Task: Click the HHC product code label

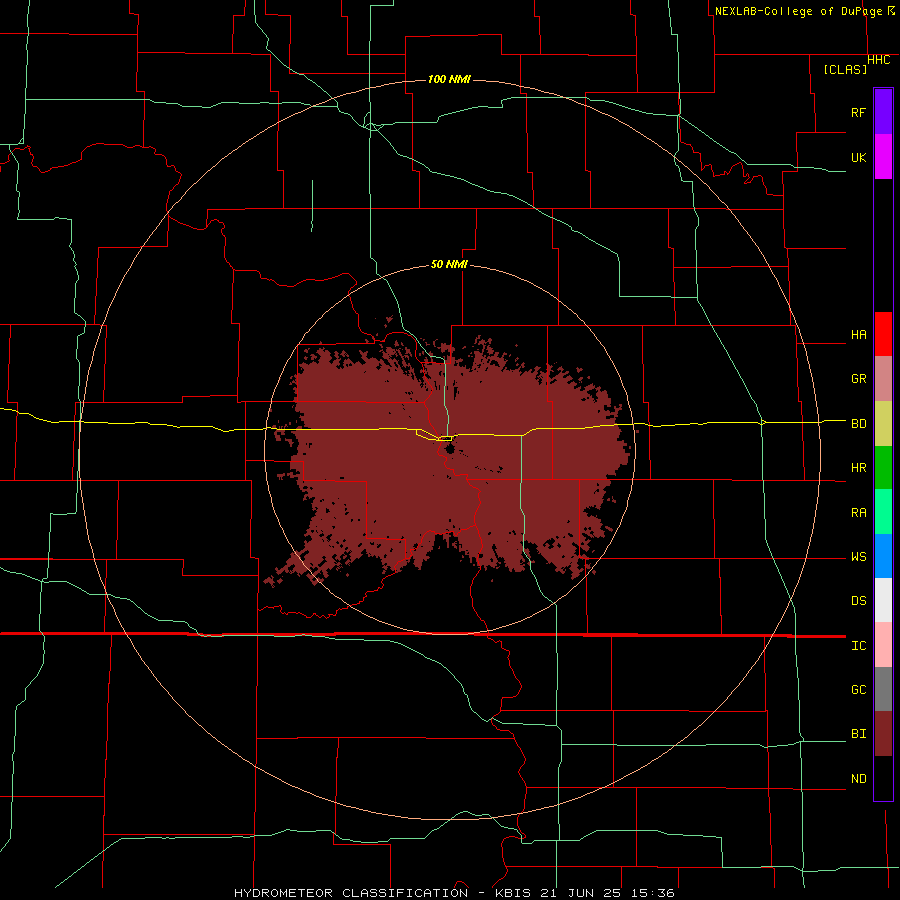Action: (x=878, y=60)
